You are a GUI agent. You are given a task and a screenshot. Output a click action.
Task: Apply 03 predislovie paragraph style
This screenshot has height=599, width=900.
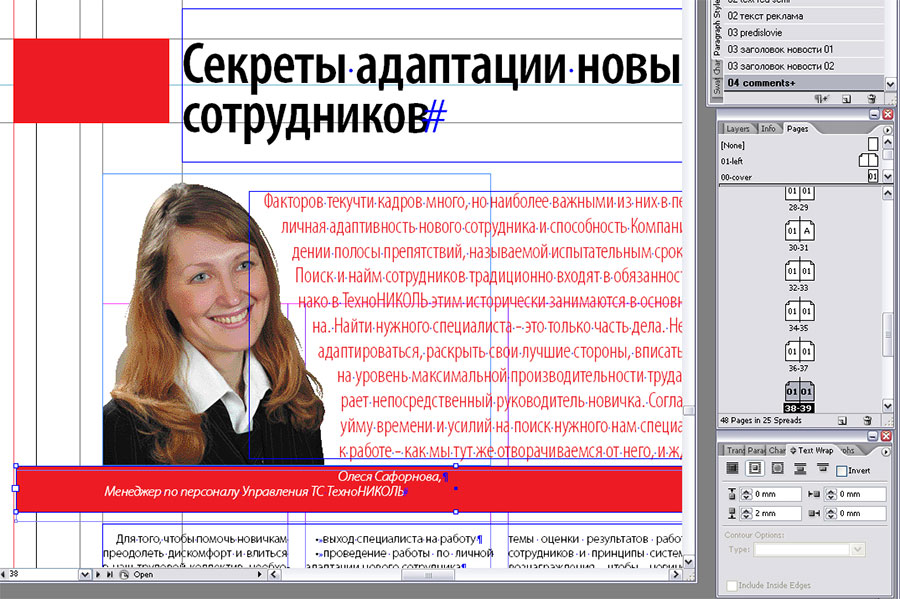tap(802, 33)
